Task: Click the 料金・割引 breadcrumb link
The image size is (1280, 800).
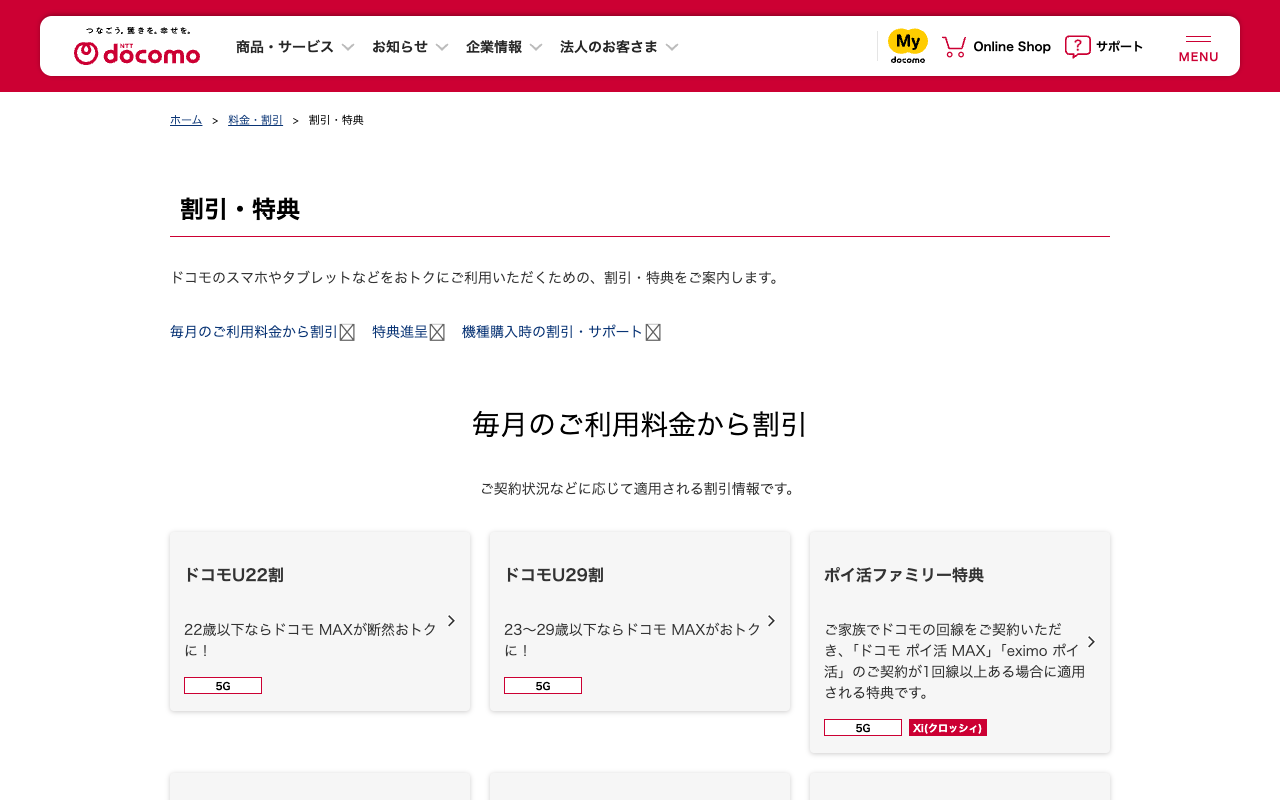Action: [256, 120]
